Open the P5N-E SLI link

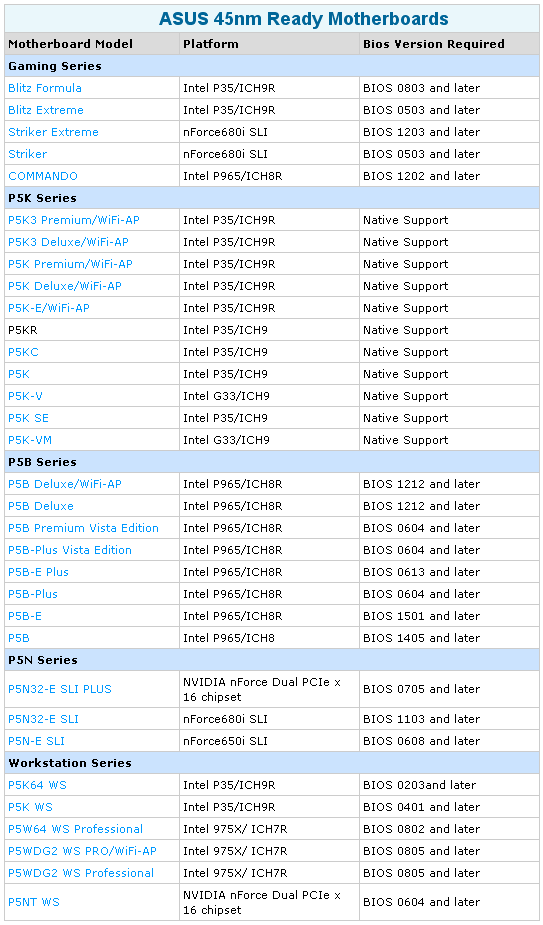tap(37, 741)
